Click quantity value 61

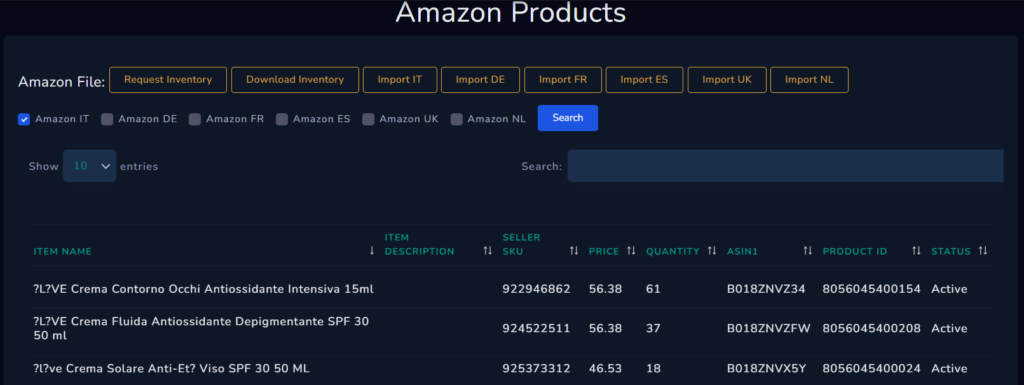coord(653,288)
